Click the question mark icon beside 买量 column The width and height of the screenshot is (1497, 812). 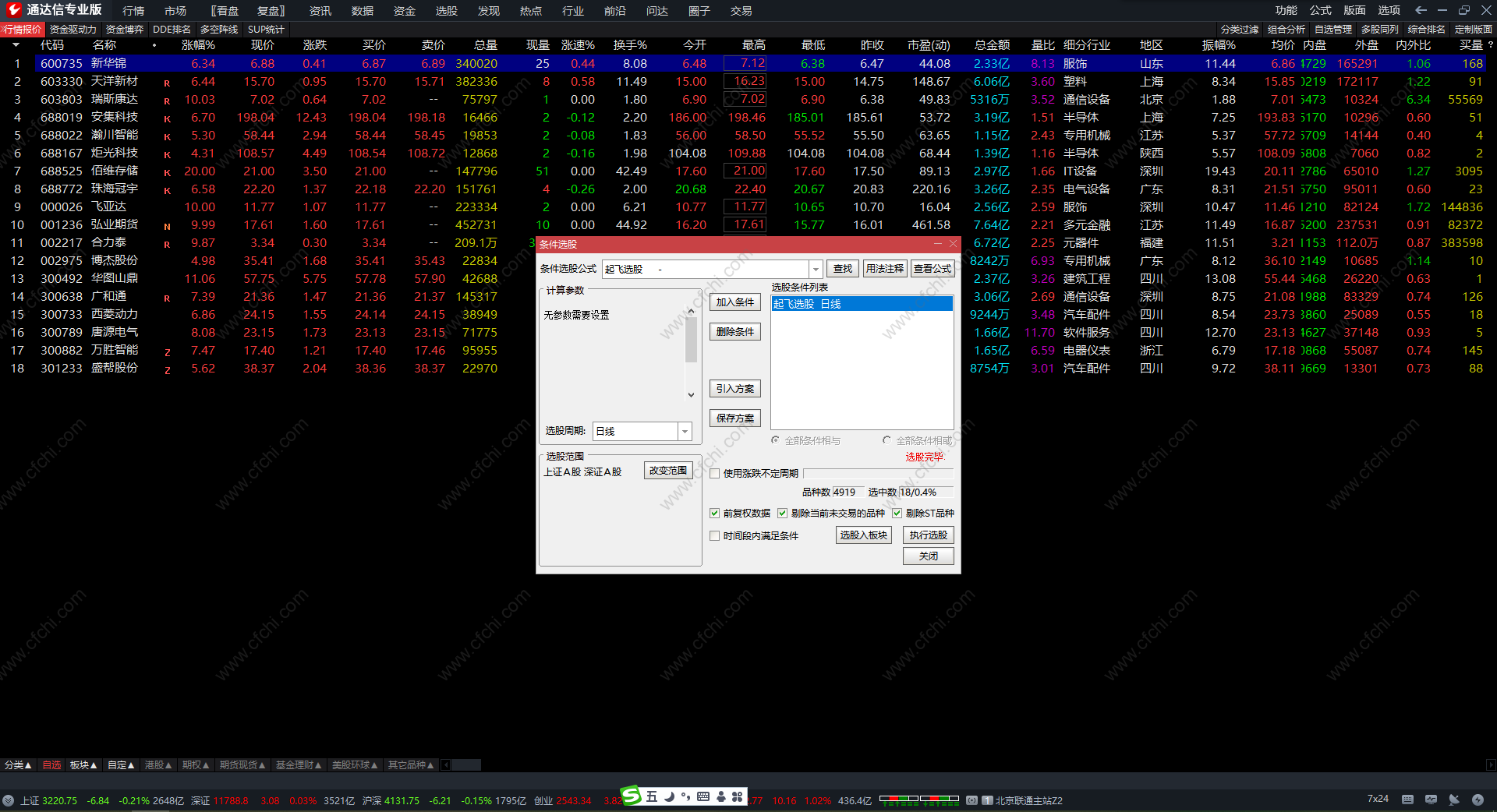pyautogui.click(x=1490, y=45)
